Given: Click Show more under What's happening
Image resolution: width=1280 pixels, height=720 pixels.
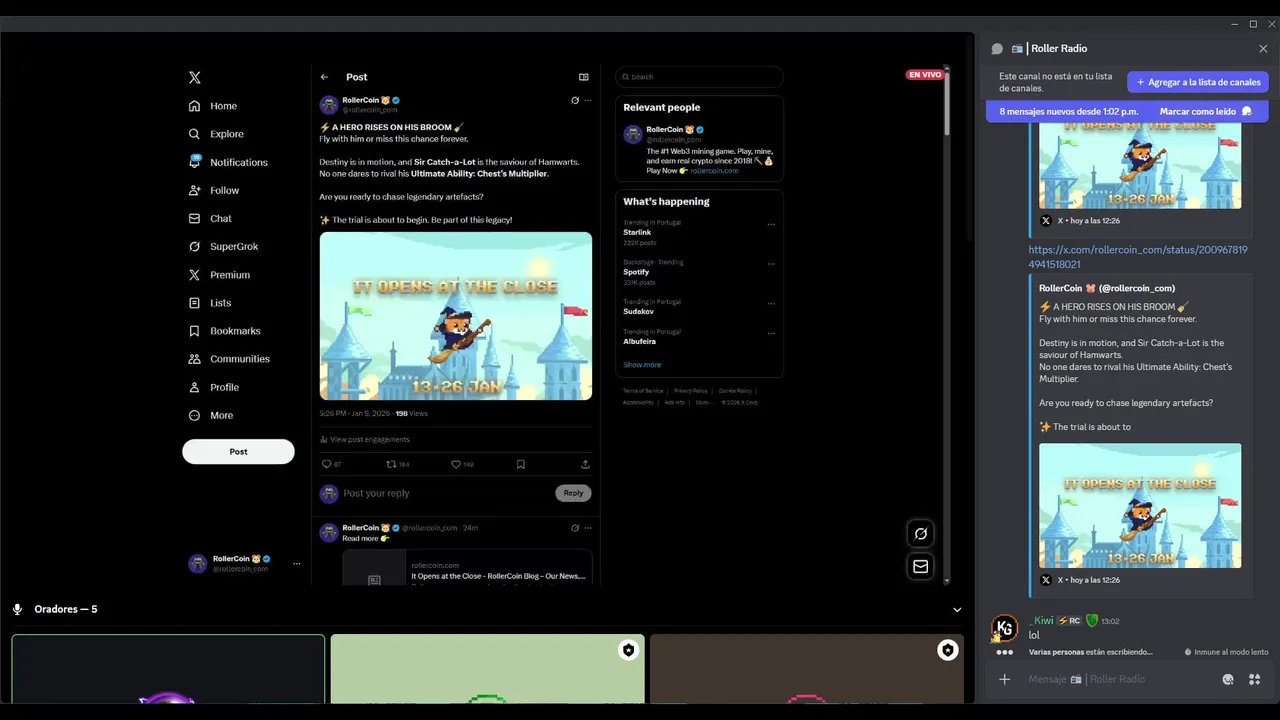Looking at the screenshot, I should 642,365.
